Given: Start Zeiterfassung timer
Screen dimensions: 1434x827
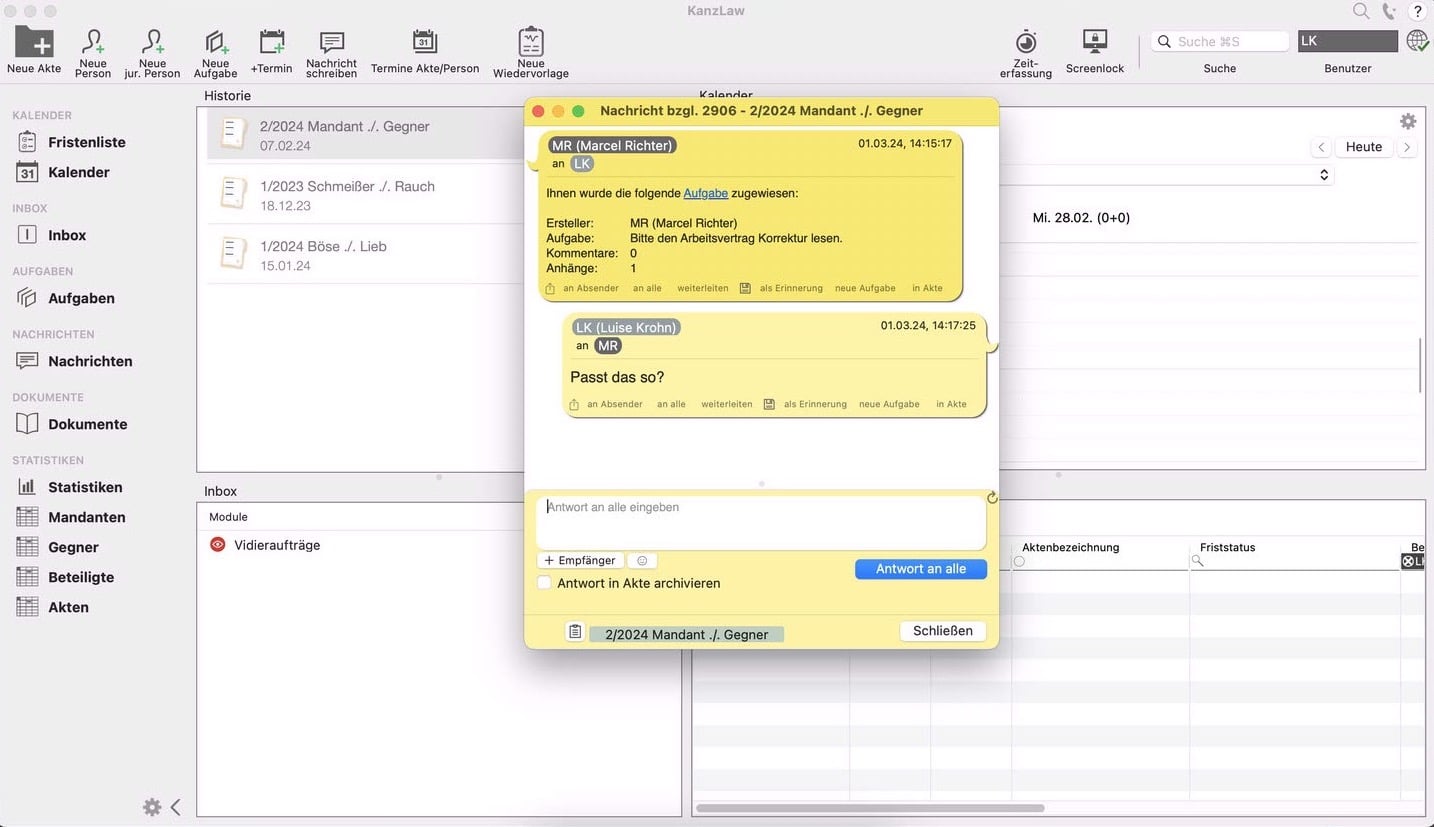Looking at the screenshot, I should coord(1026,53).
